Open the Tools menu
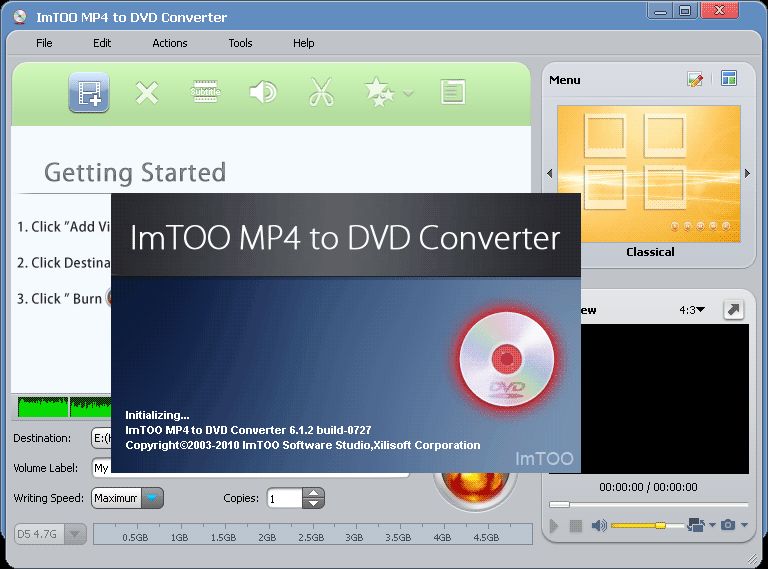This screenshot has width=768, height=569. [240, 43]
